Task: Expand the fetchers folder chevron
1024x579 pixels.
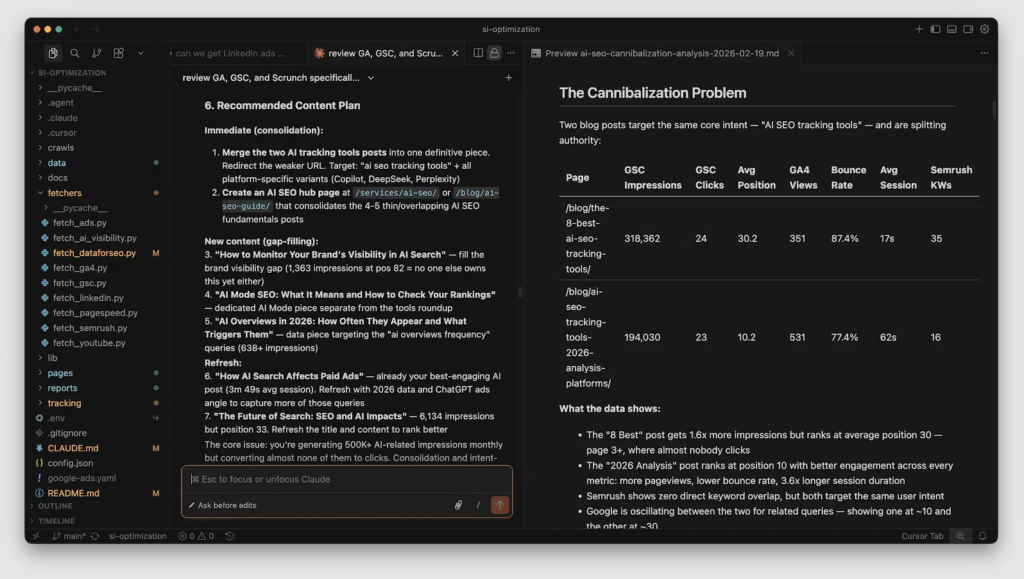Action: pyautogui.click(x=41, y=193)
